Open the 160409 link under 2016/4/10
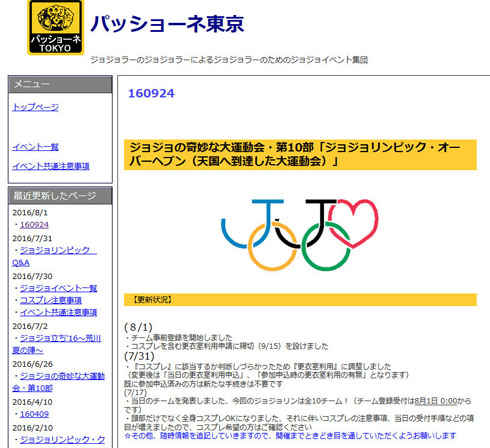Viewport: 490px width, 448px height. (34, 414)
